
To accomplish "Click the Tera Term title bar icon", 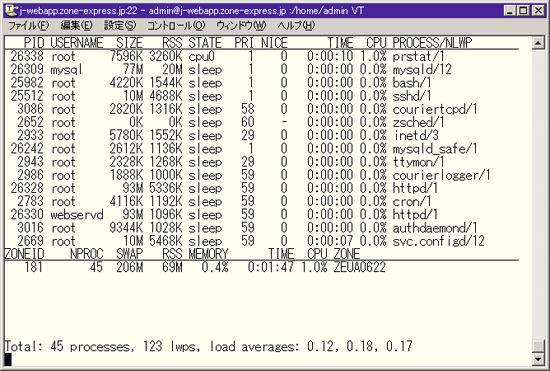I will [x=11, y=11].
